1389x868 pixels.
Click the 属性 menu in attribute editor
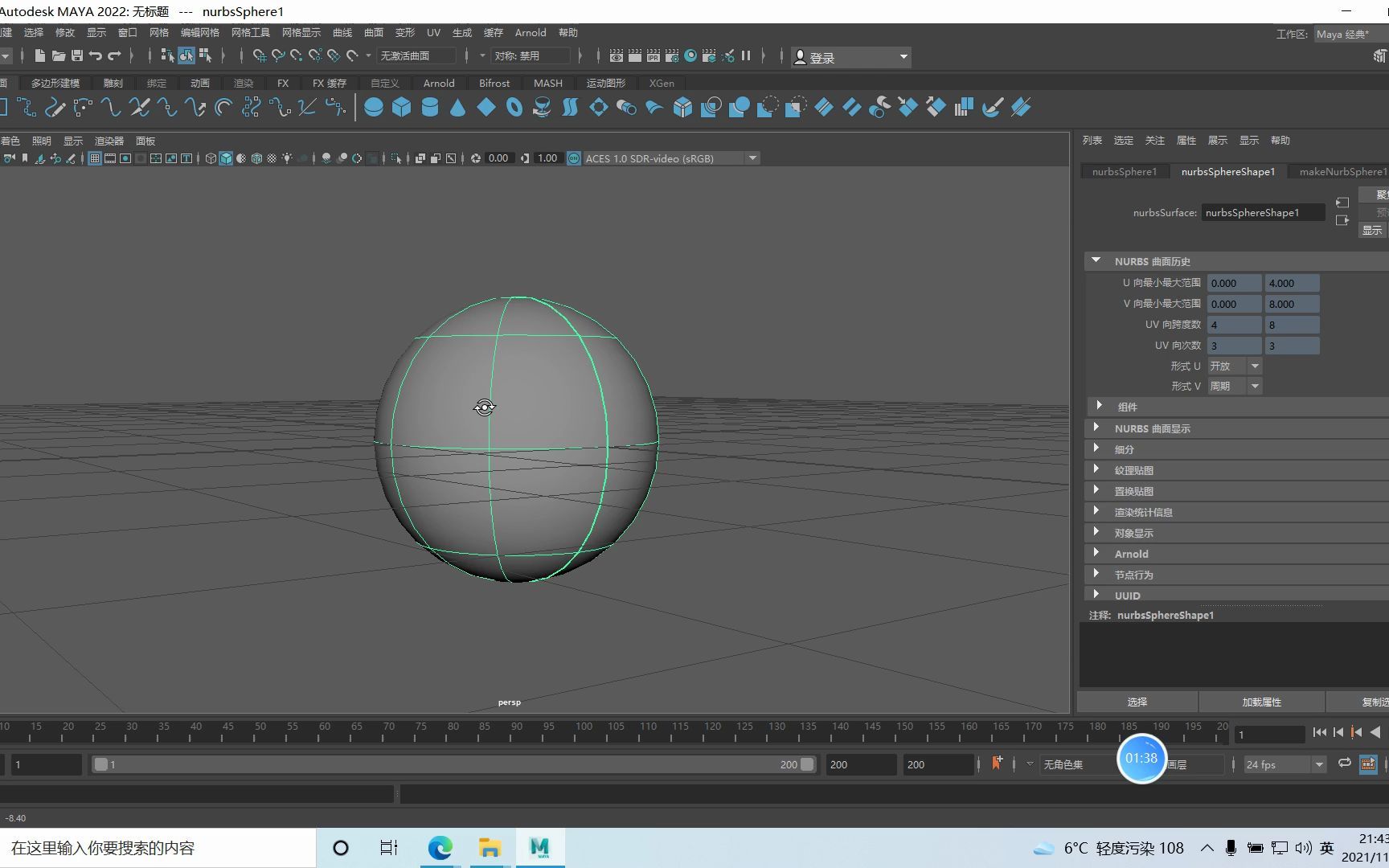pyautogui.click(x=1186, y=141)
